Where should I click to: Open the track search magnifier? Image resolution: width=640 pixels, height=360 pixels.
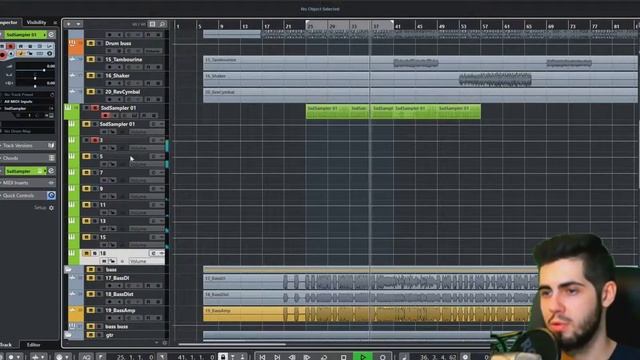click(162, 24)
